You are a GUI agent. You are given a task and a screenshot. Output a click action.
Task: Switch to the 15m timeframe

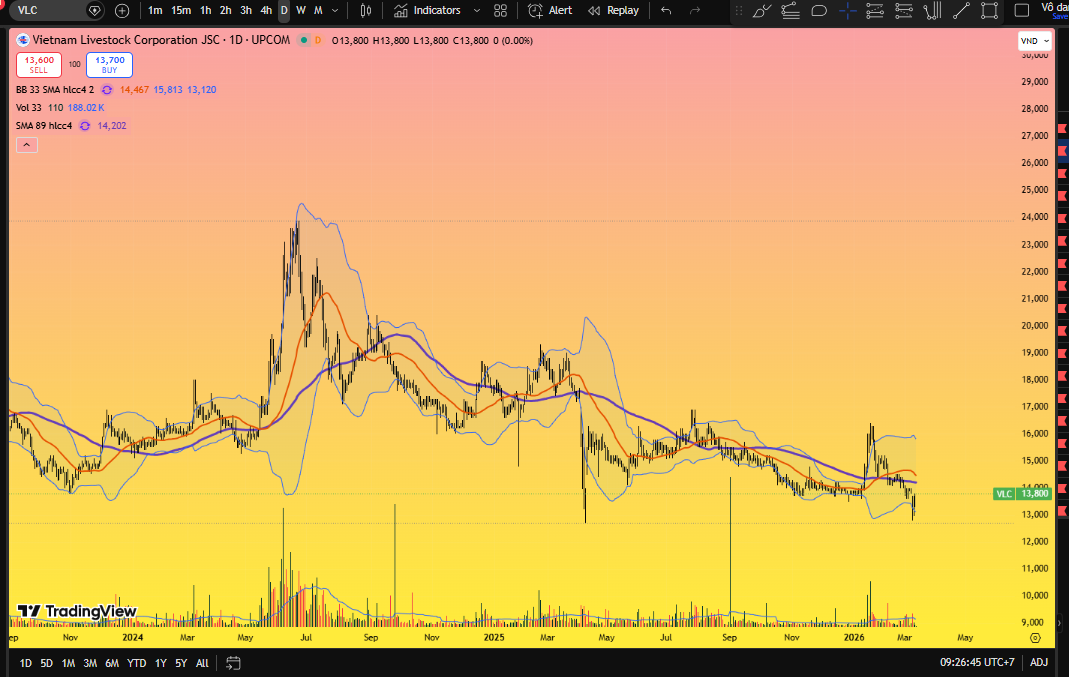[x=181, y=10]
